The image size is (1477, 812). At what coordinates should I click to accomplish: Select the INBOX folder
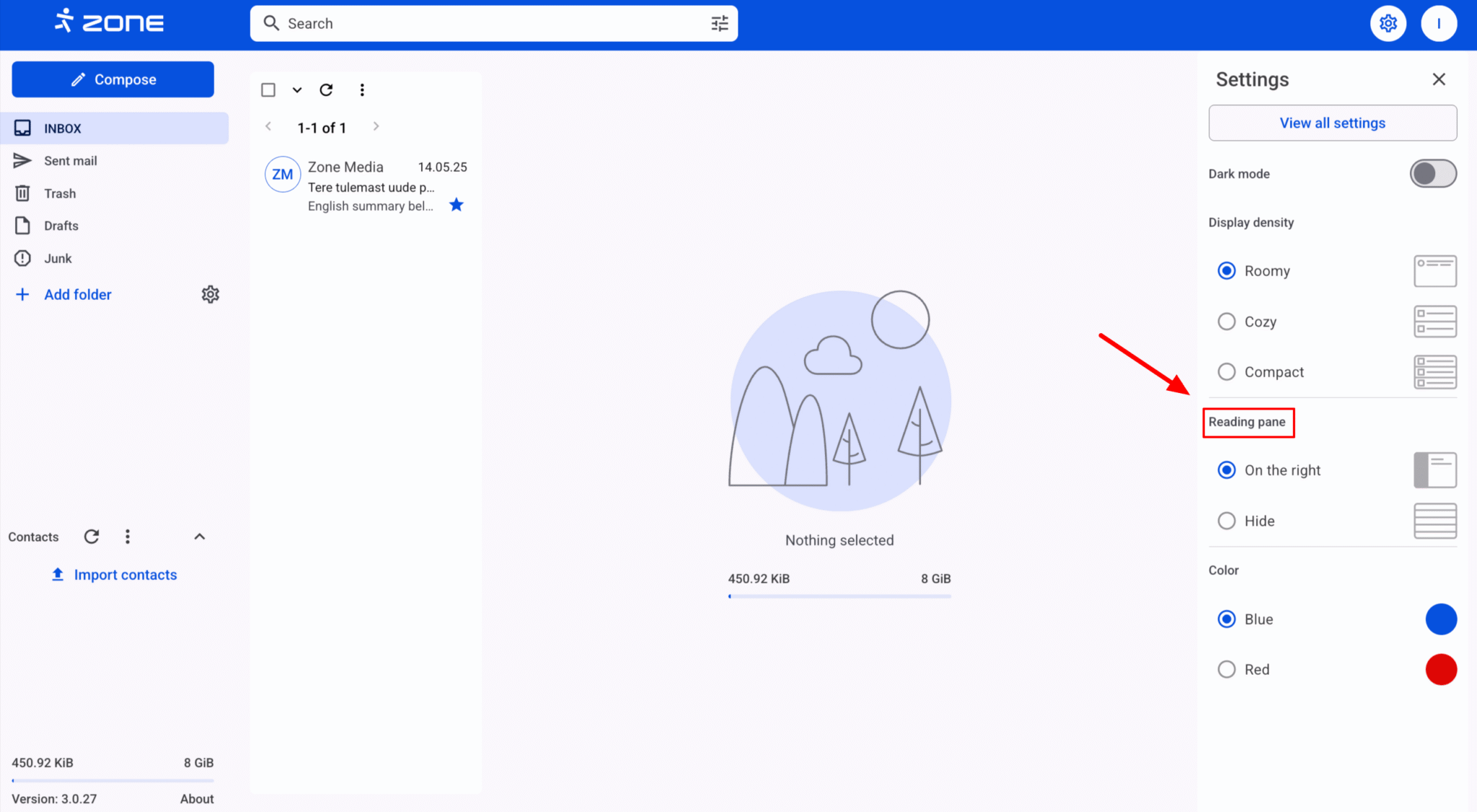63,128
